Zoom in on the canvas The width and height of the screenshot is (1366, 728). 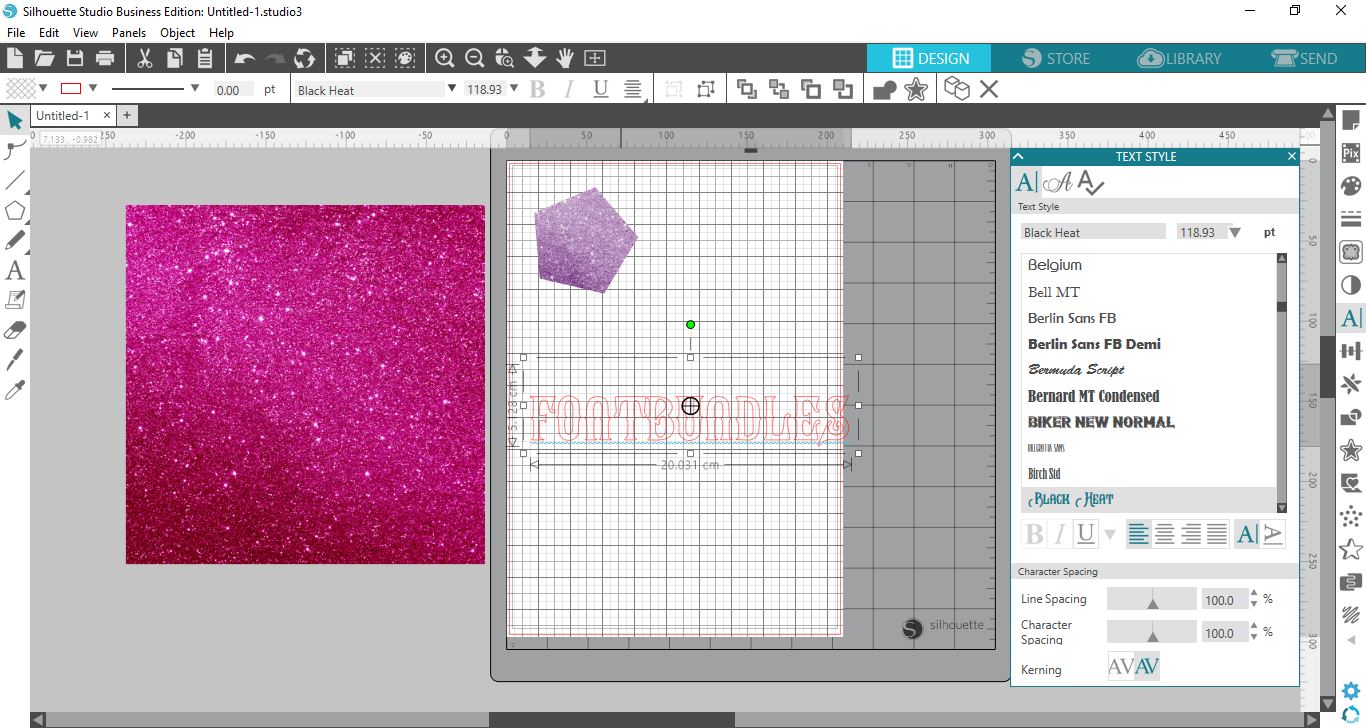click(445, 58)
